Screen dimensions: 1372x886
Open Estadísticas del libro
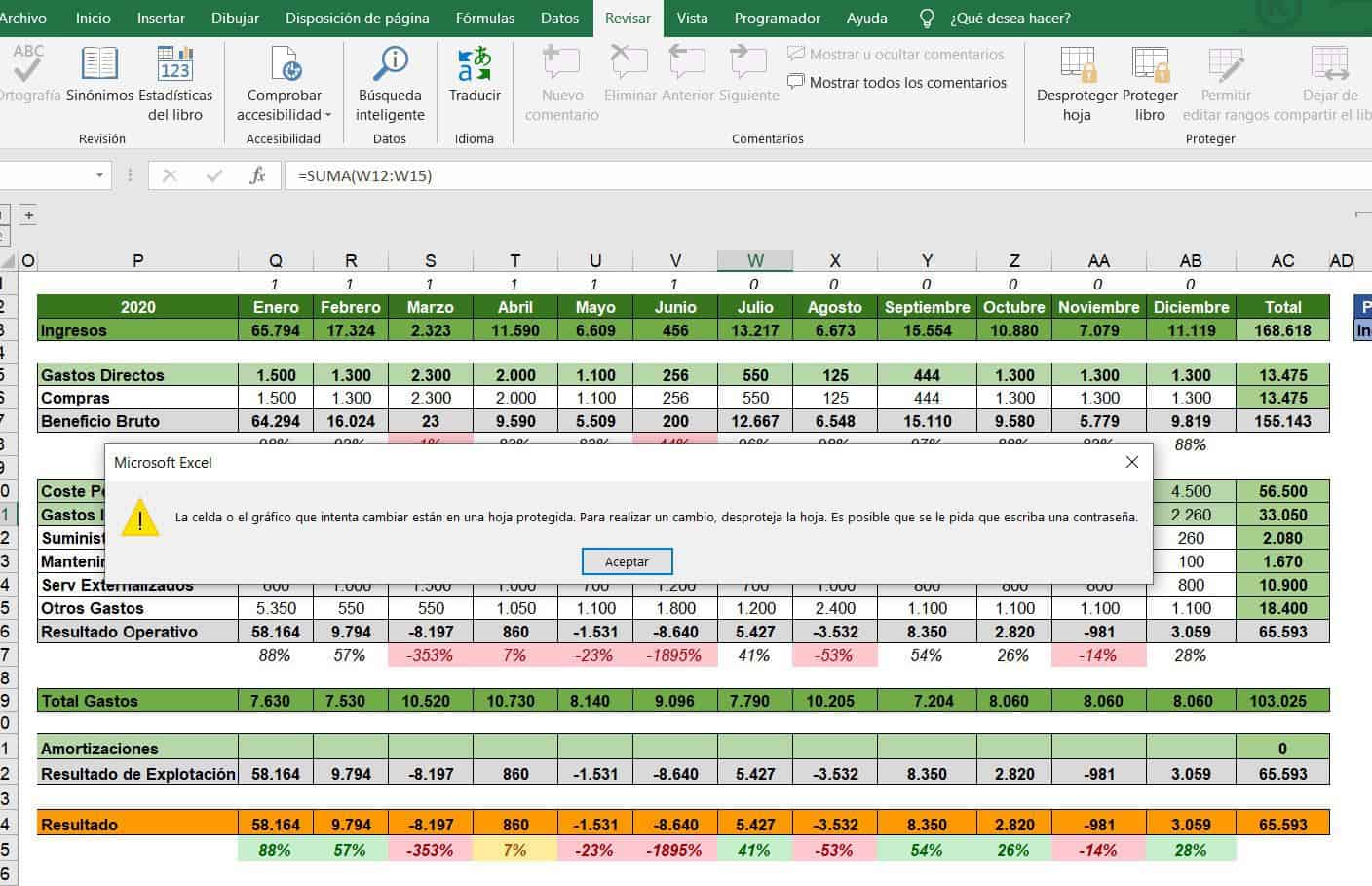coord(175,83)
